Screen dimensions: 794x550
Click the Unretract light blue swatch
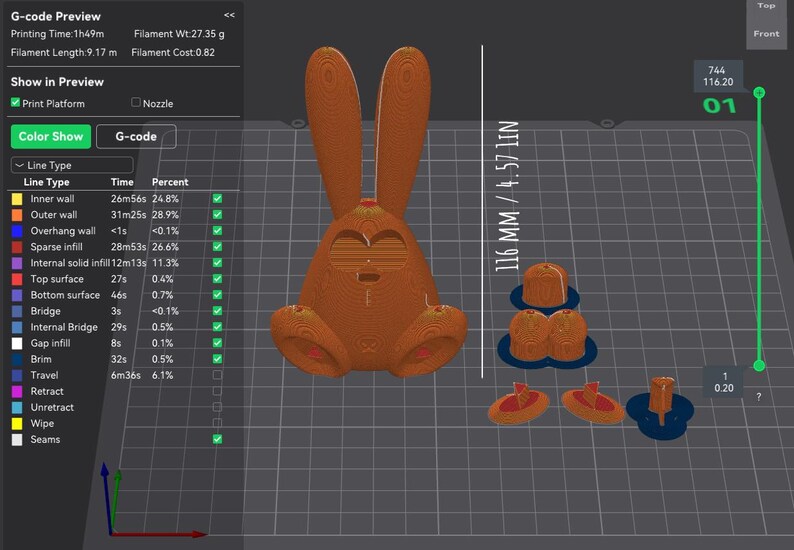coord(17,407)
